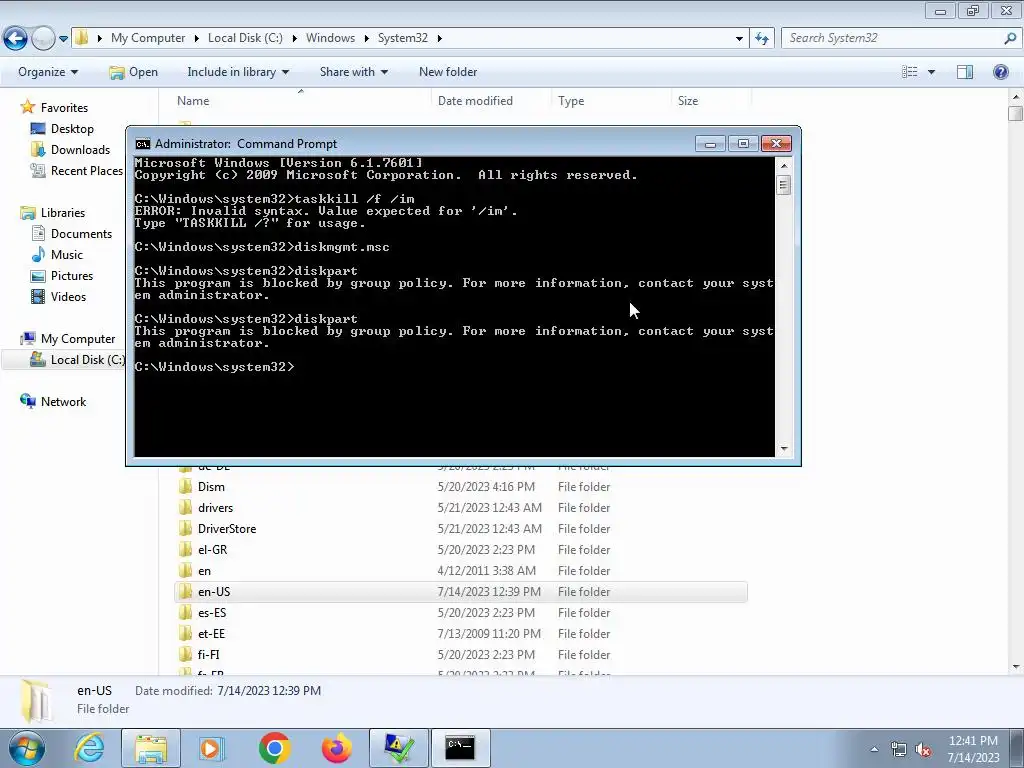Open the Share with menu

[353, 72]
